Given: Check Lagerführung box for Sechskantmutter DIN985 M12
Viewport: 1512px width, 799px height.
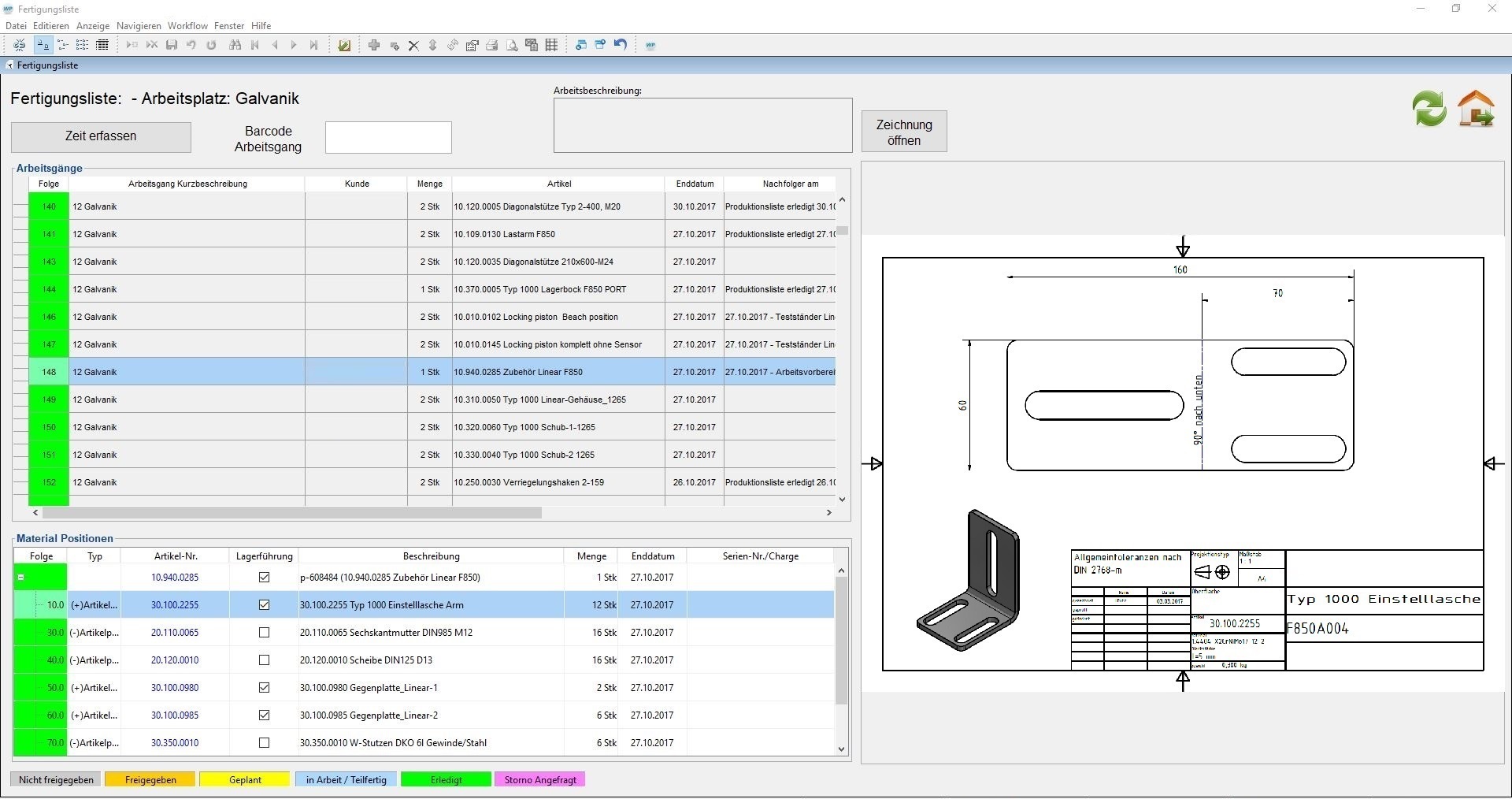Looking at the screenshot, I should [264, 633].
